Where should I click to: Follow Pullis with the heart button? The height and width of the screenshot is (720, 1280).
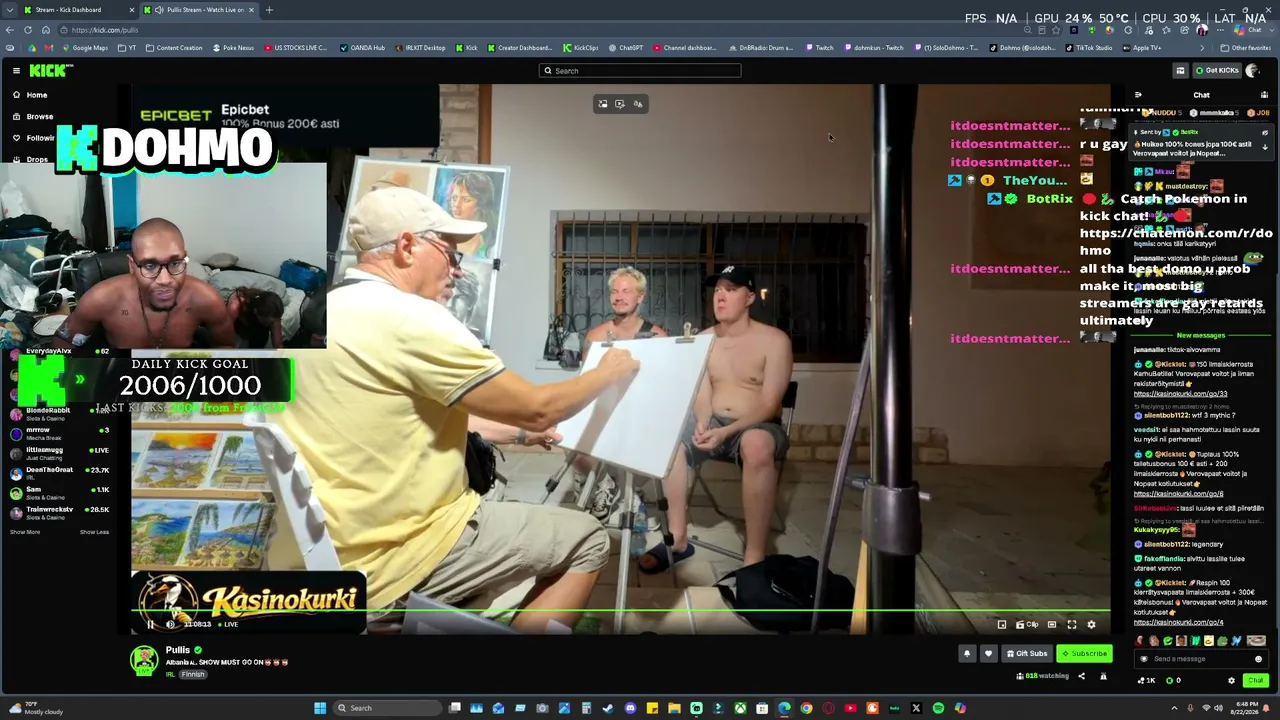coord(988,654)
